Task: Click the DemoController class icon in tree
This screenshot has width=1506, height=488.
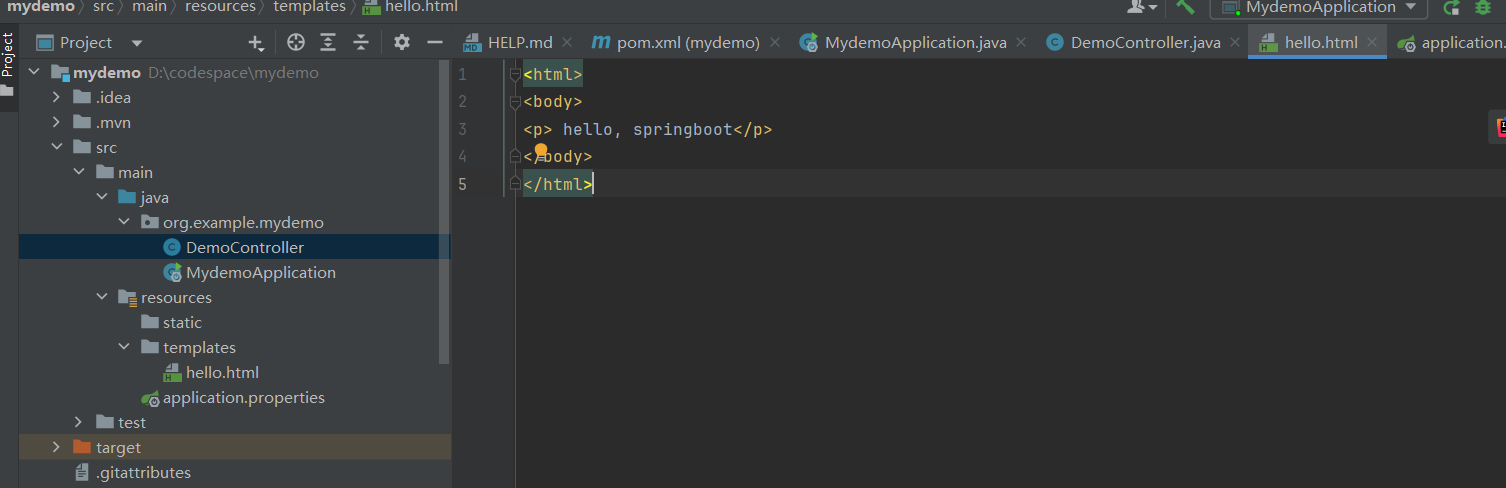Action: (171, 248)
